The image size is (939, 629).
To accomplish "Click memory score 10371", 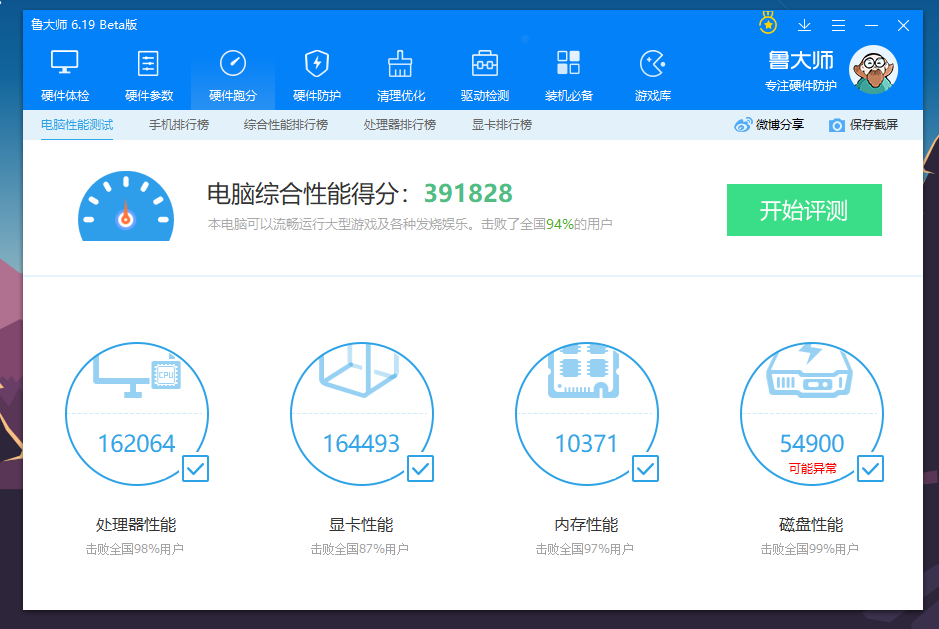I will [586, 444].
